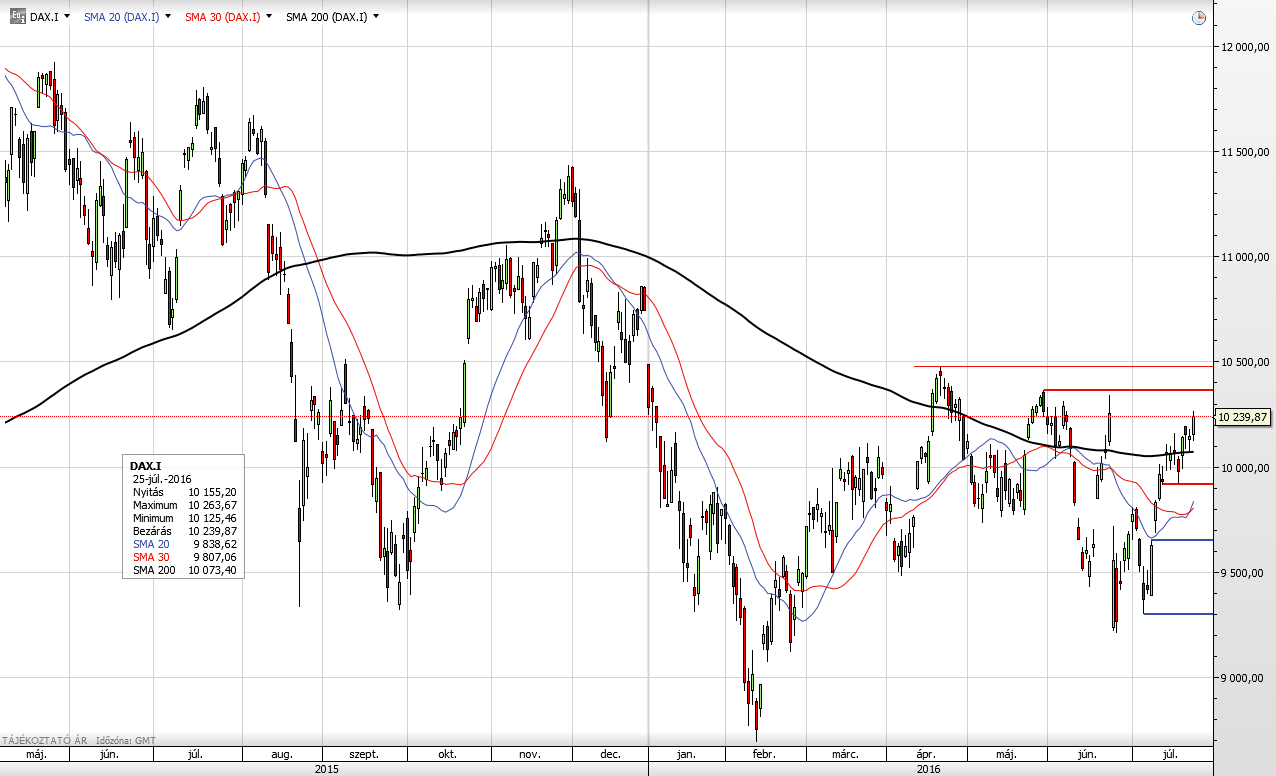
Task: Click the current price label 10 239,87
Action: point(1242,418)
